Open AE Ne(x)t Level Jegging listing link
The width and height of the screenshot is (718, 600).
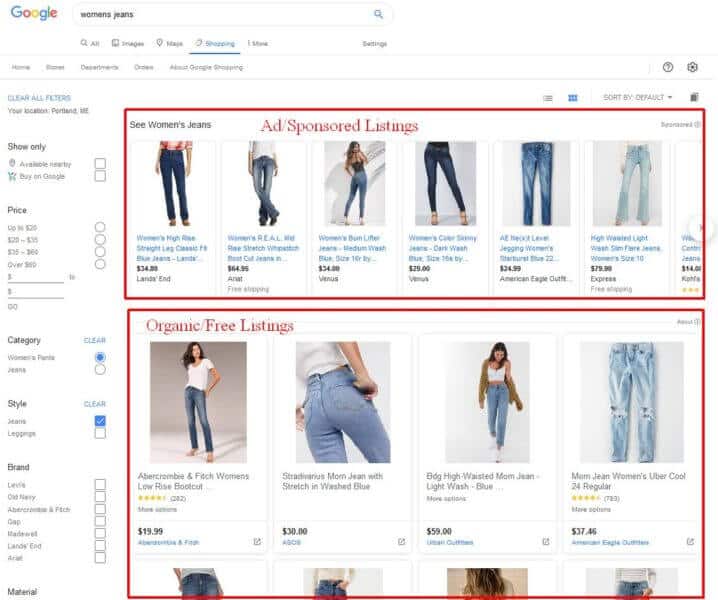(x=529, y=248)
